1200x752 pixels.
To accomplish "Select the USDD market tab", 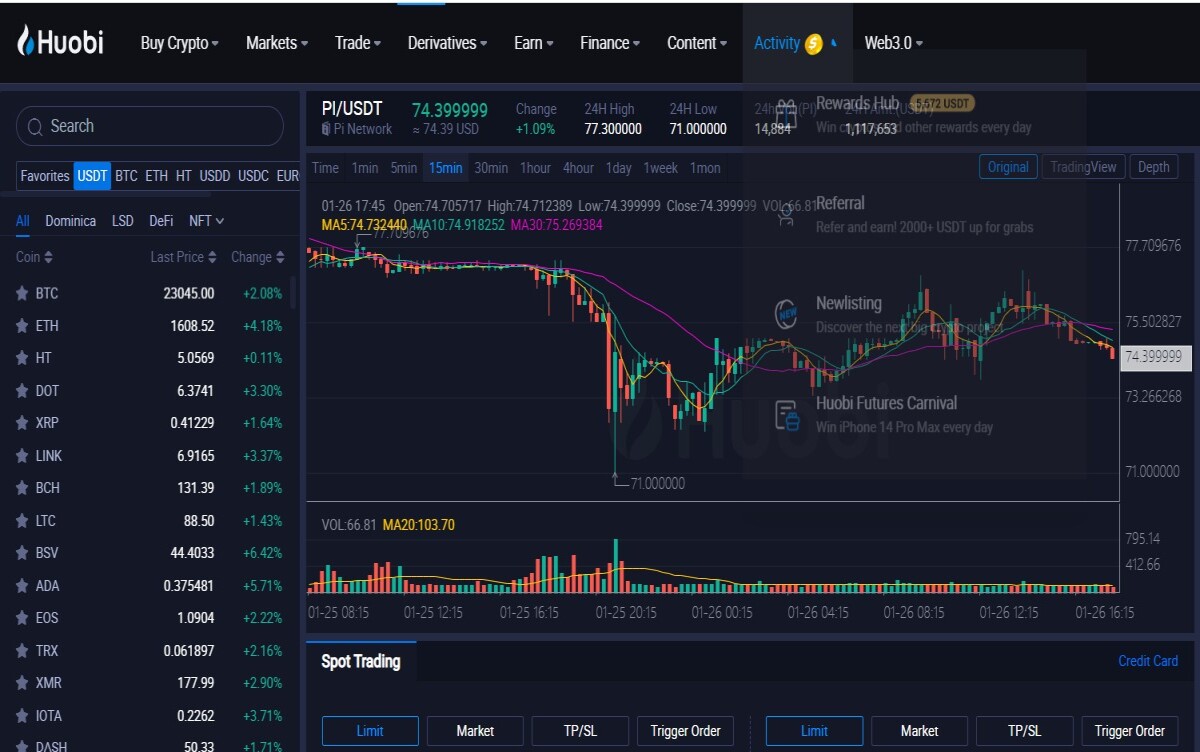I will coord(215,176).
